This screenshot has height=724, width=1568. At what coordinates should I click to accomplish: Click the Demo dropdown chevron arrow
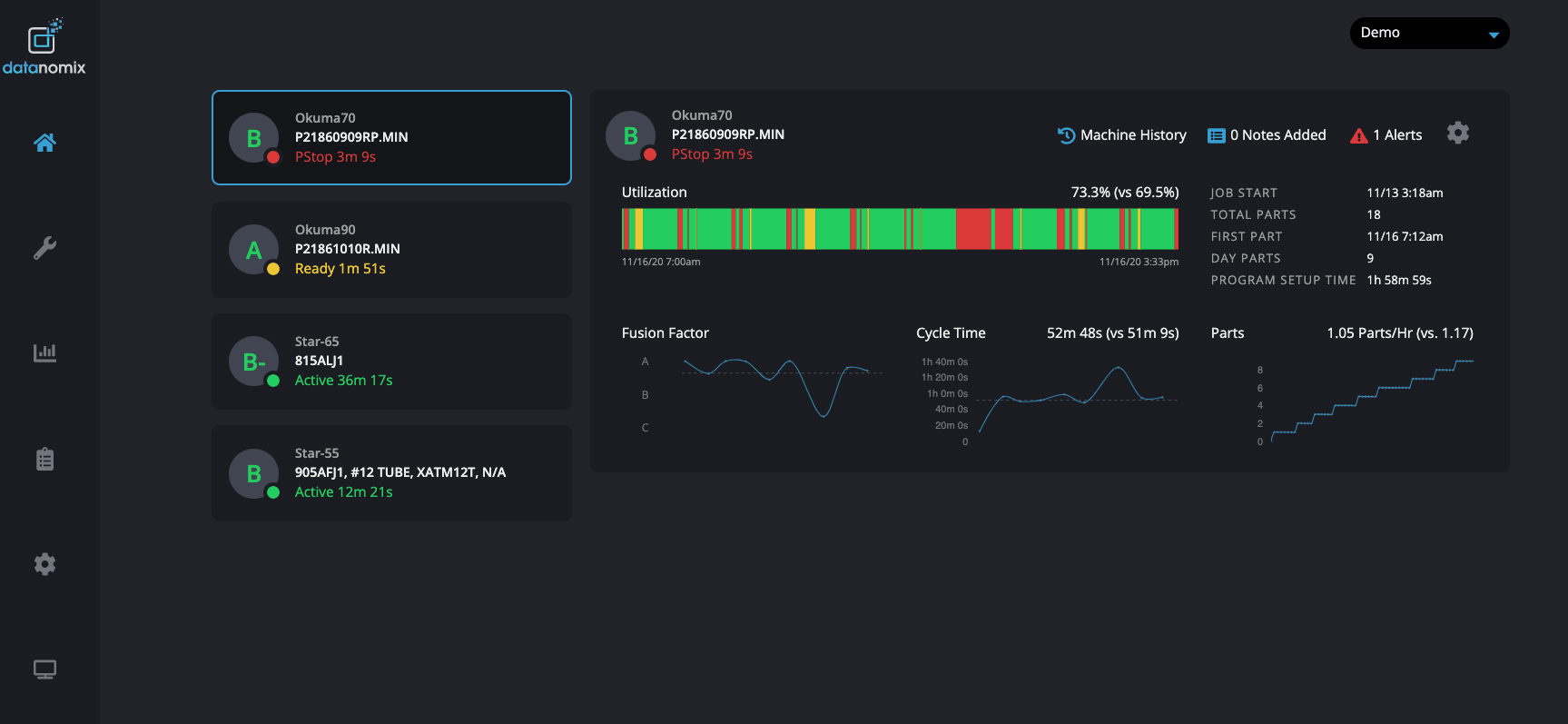coord(1494,34)
